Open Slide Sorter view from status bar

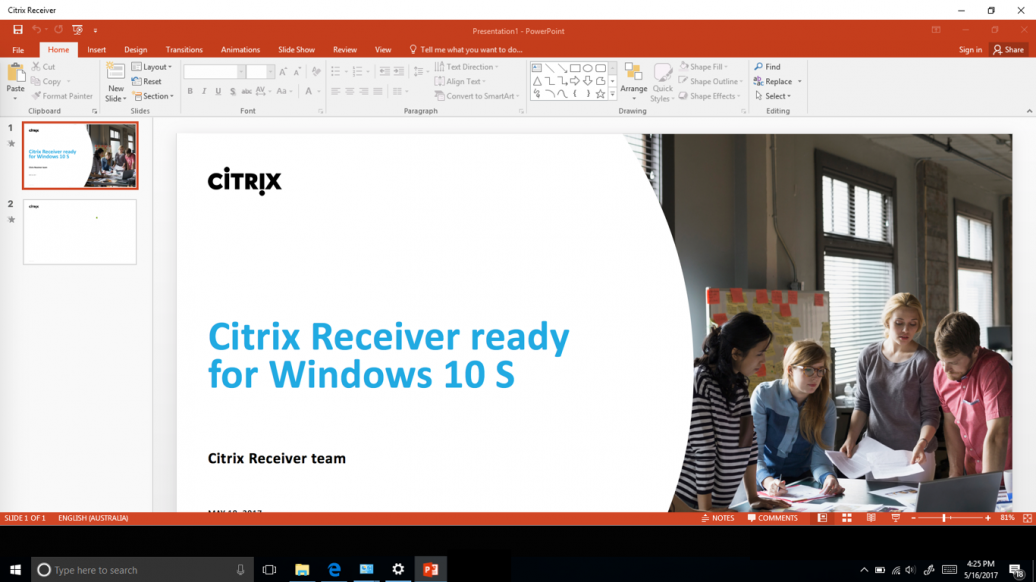(846, 518)
